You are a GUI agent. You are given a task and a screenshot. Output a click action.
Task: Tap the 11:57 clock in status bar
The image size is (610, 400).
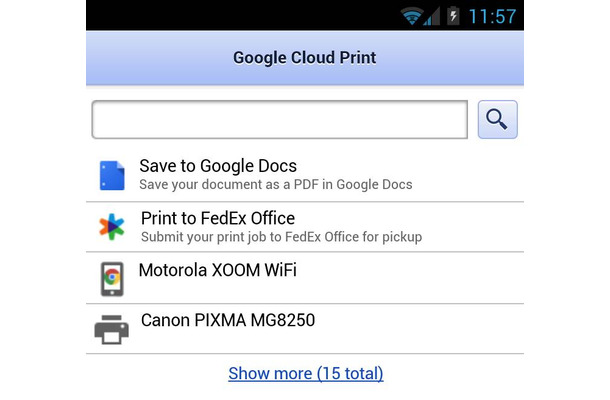493,17
